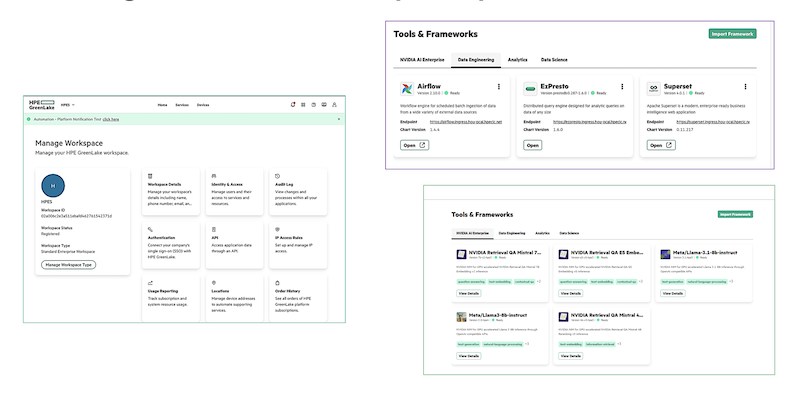Select Data Science tab above EzPresto card

(x=554, y=60)
